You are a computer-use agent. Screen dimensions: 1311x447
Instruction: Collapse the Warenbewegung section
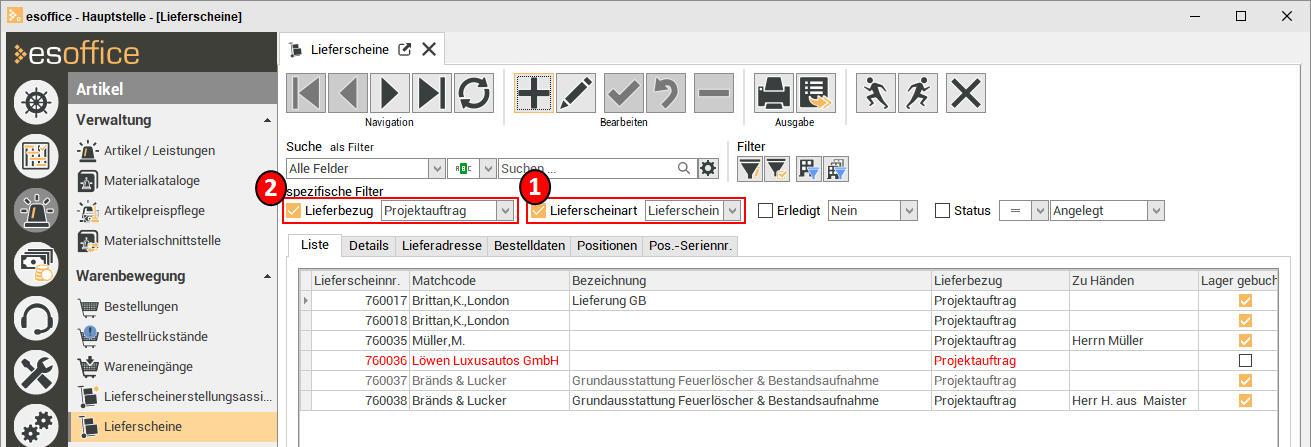tap(267, 276)
